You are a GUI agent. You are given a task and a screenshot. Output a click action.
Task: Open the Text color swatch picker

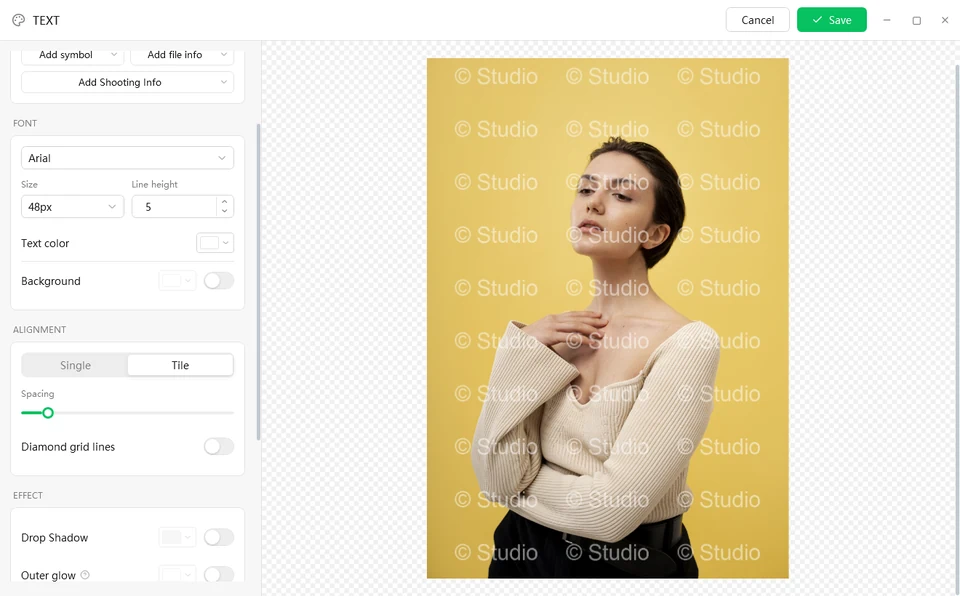(x=215, y=243)
